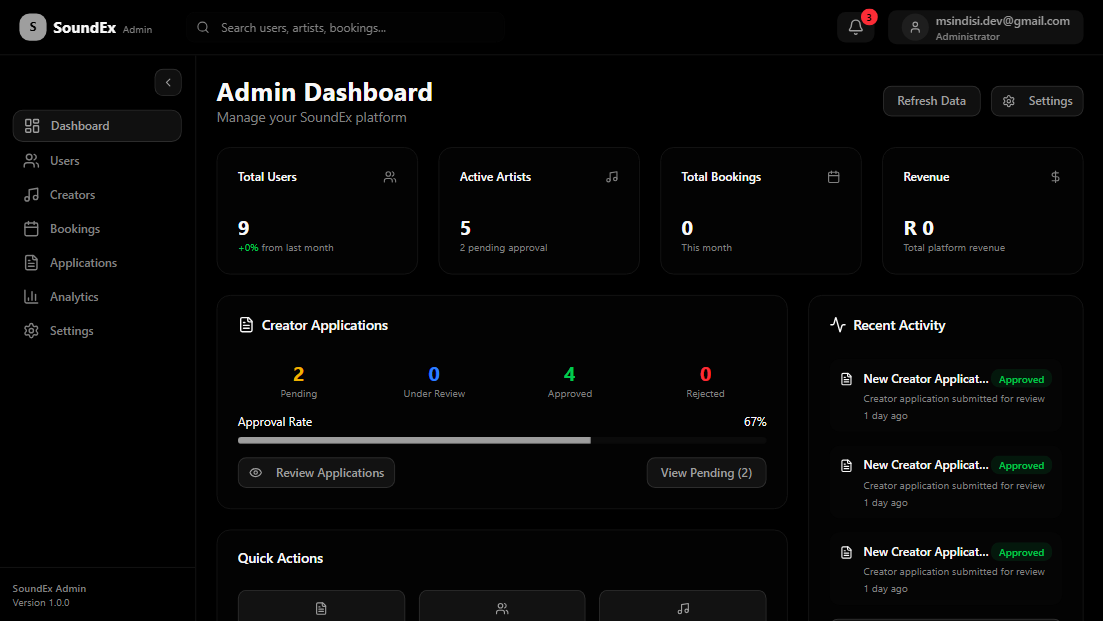Collapse the sidebar with the chevron button
Viewport: 1103px width, 621px height.
168,82
